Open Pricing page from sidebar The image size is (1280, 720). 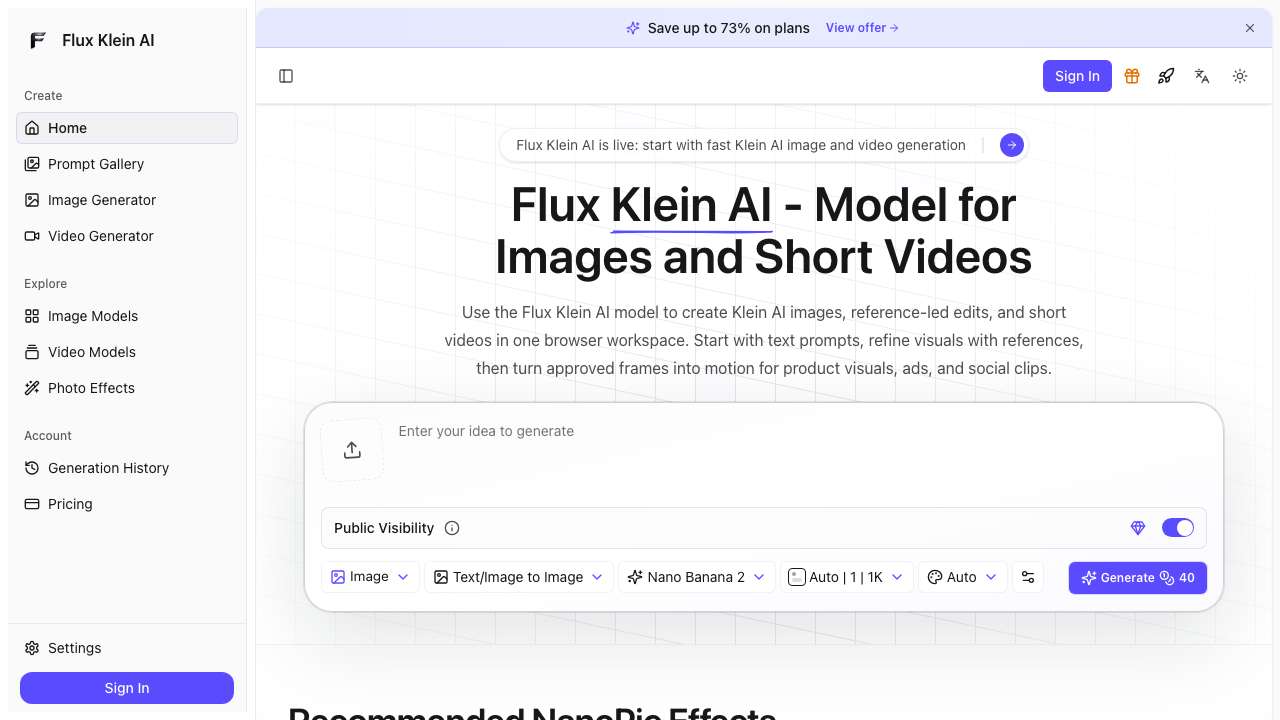127,504
